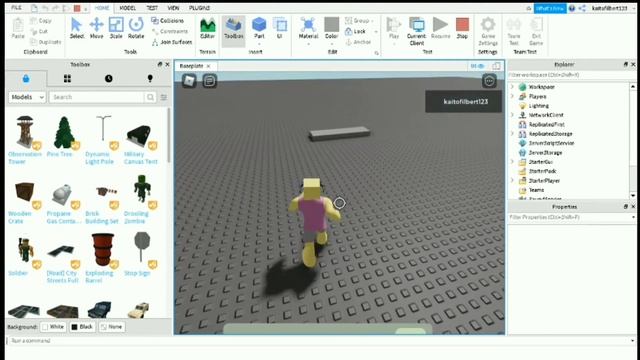Click the Exit Game button
The height and width of the screenshot is (360, 640).
536,31
